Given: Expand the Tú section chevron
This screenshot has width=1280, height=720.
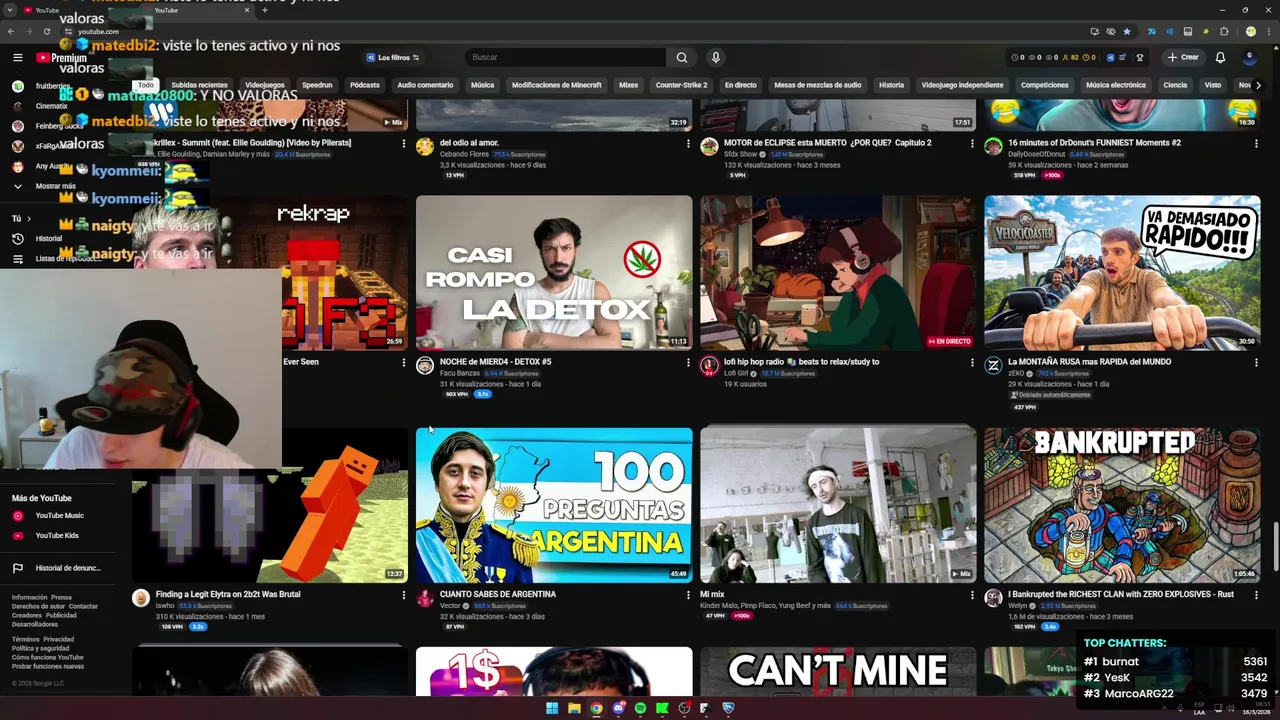Looking at the screenshot, I should (28, 218).
